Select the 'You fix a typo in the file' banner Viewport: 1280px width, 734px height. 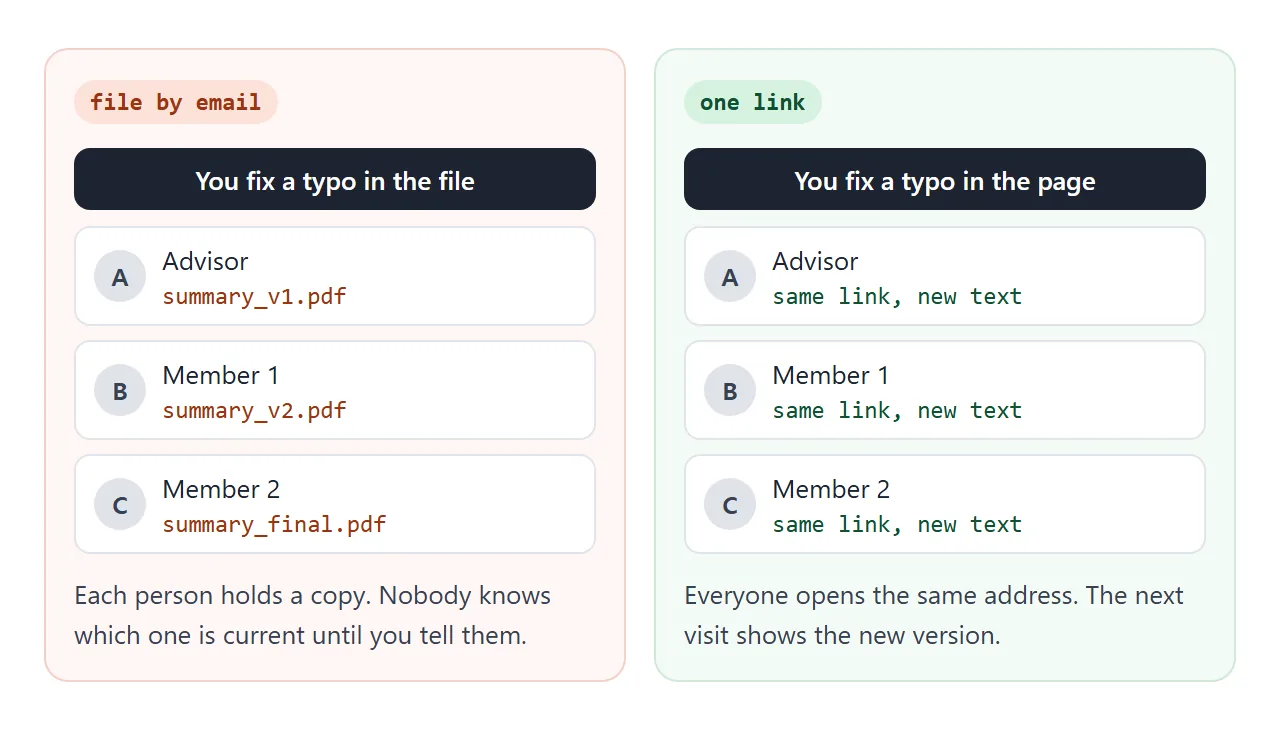click(335, 180)
